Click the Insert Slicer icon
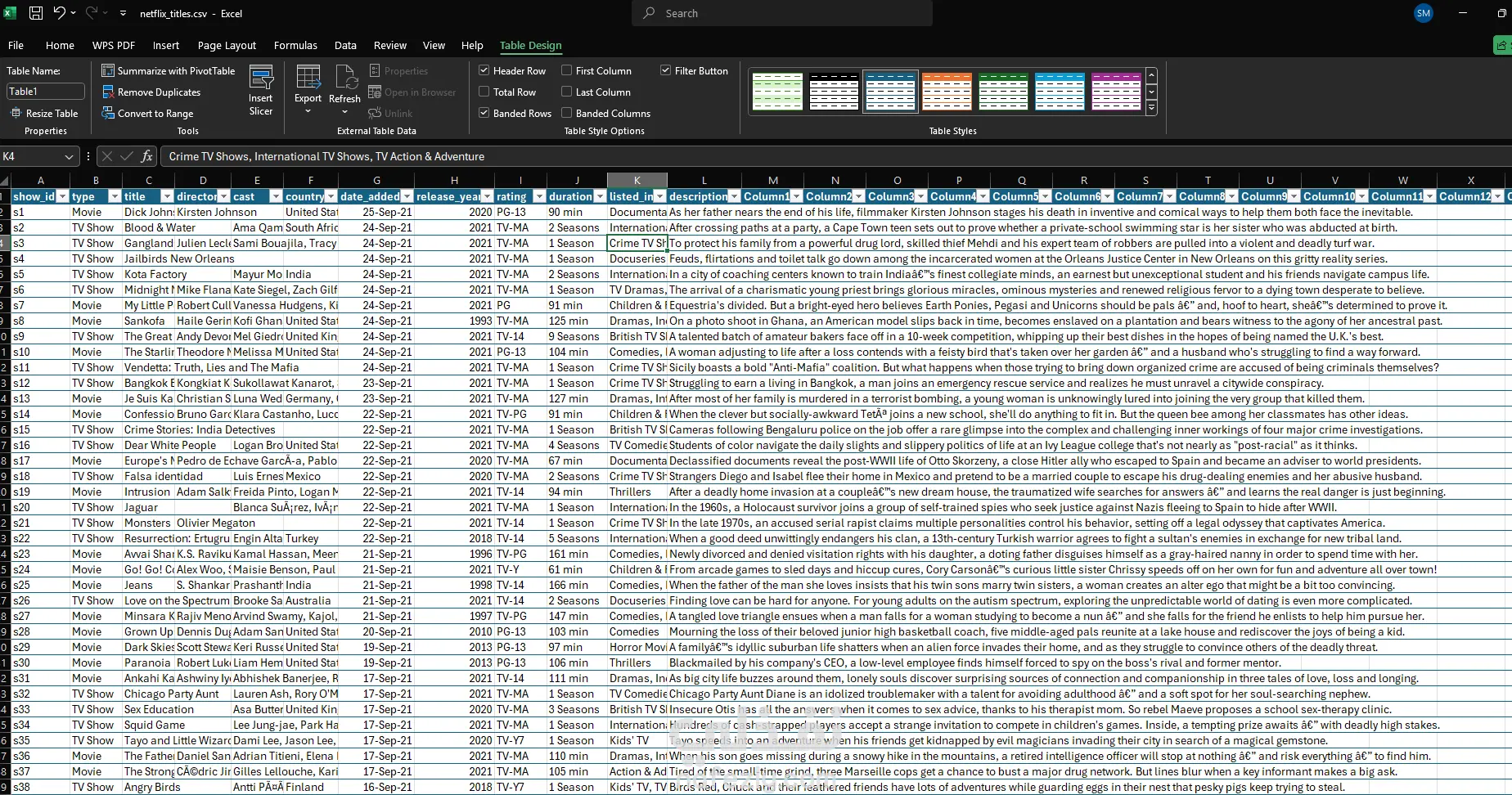The image size is (1512, 795). click(261, 91)
